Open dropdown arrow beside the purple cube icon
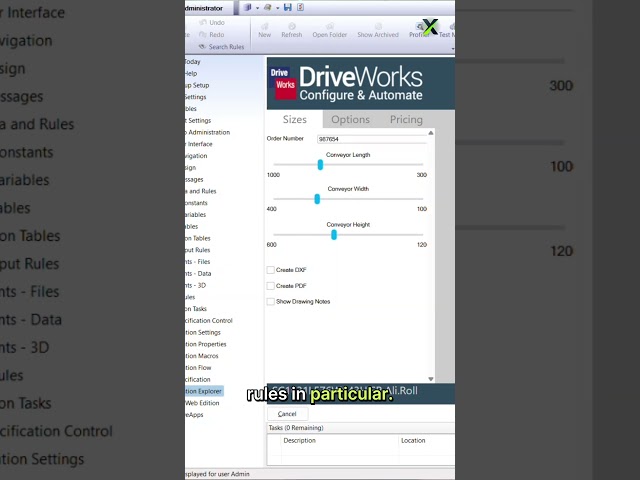Screen dimensions: 640x480 pos(257,8)
